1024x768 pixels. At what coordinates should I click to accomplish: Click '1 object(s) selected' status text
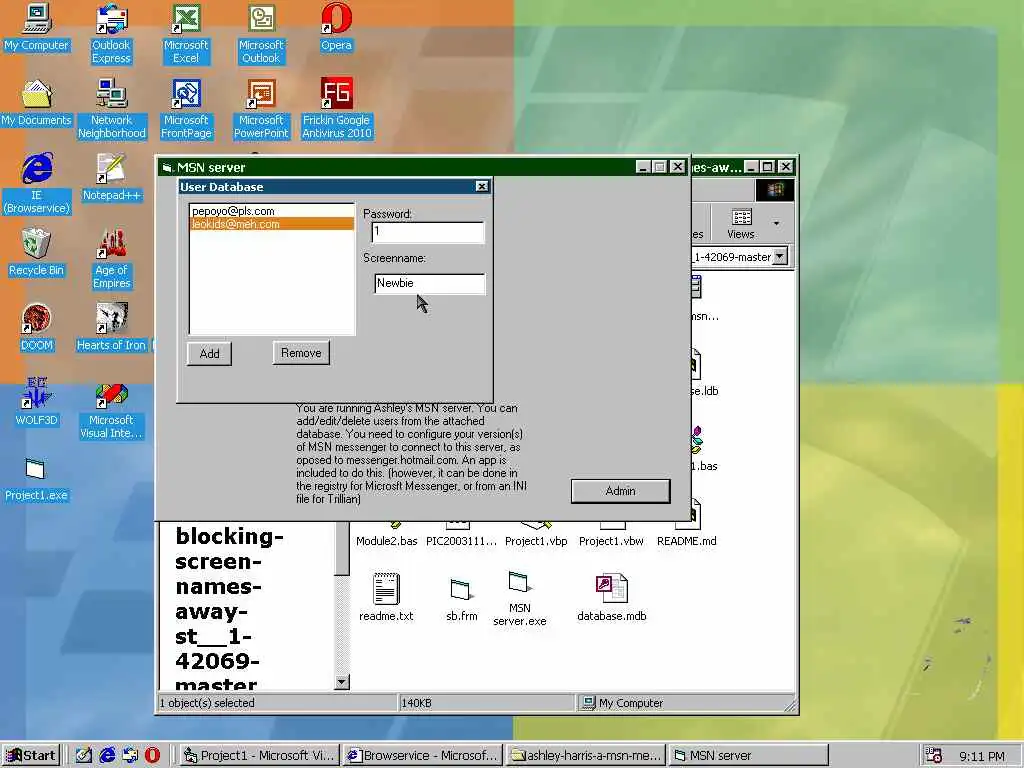click(x=207, y=703)
